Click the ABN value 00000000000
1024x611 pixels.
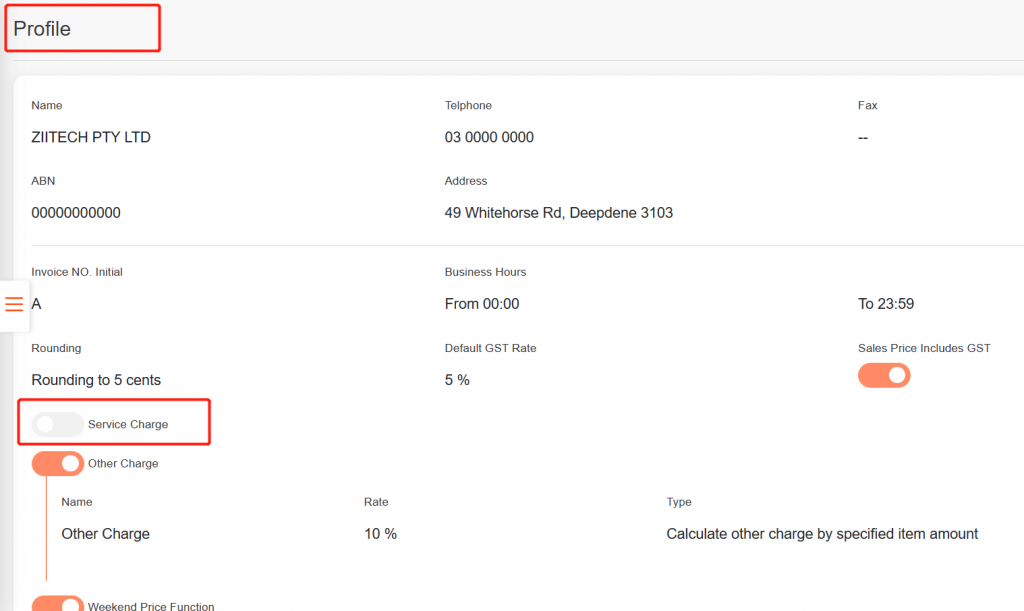(x=76, y=213)
